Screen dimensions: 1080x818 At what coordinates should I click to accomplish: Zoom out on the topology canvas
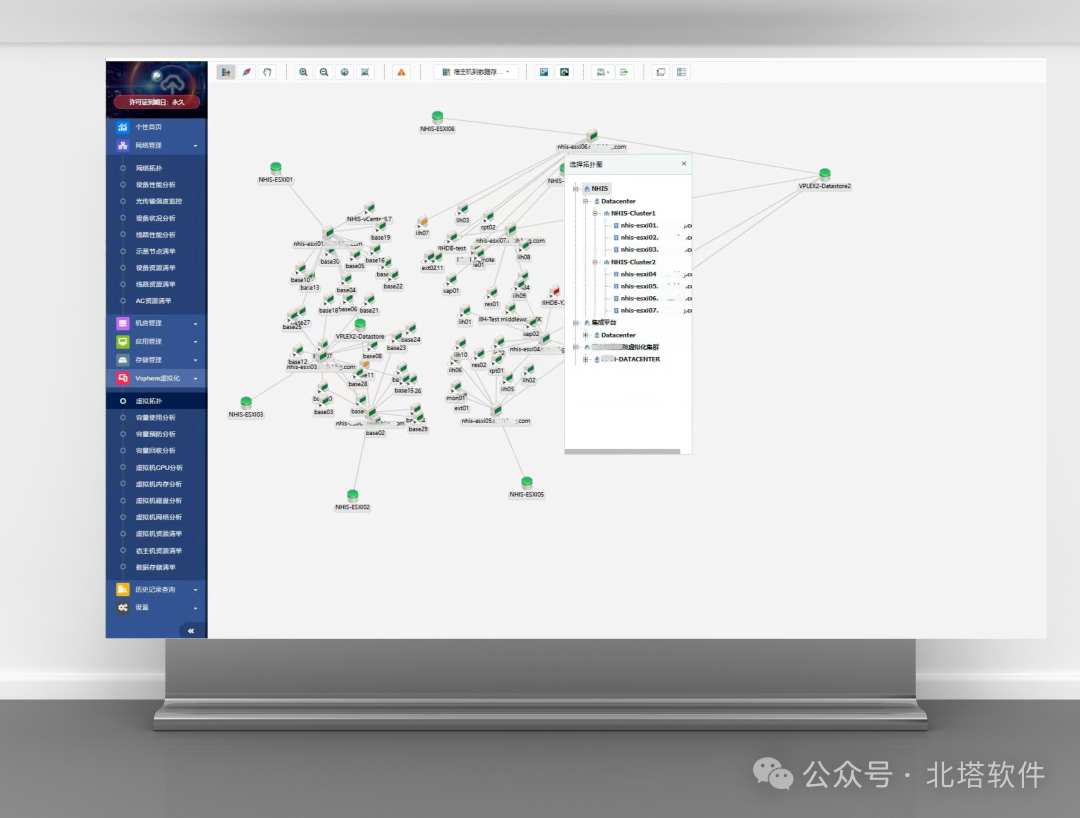[324, 72]
